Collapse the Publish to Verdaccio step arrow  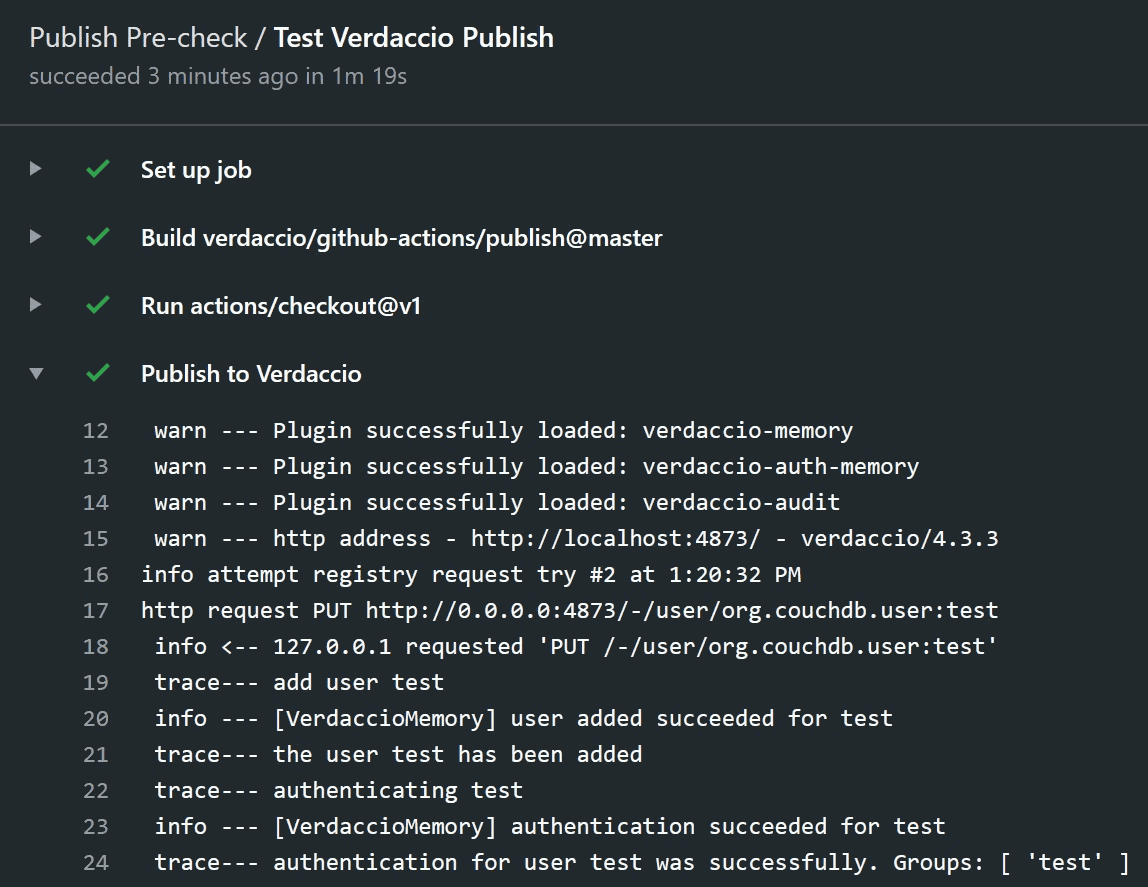tap(36, 373)
